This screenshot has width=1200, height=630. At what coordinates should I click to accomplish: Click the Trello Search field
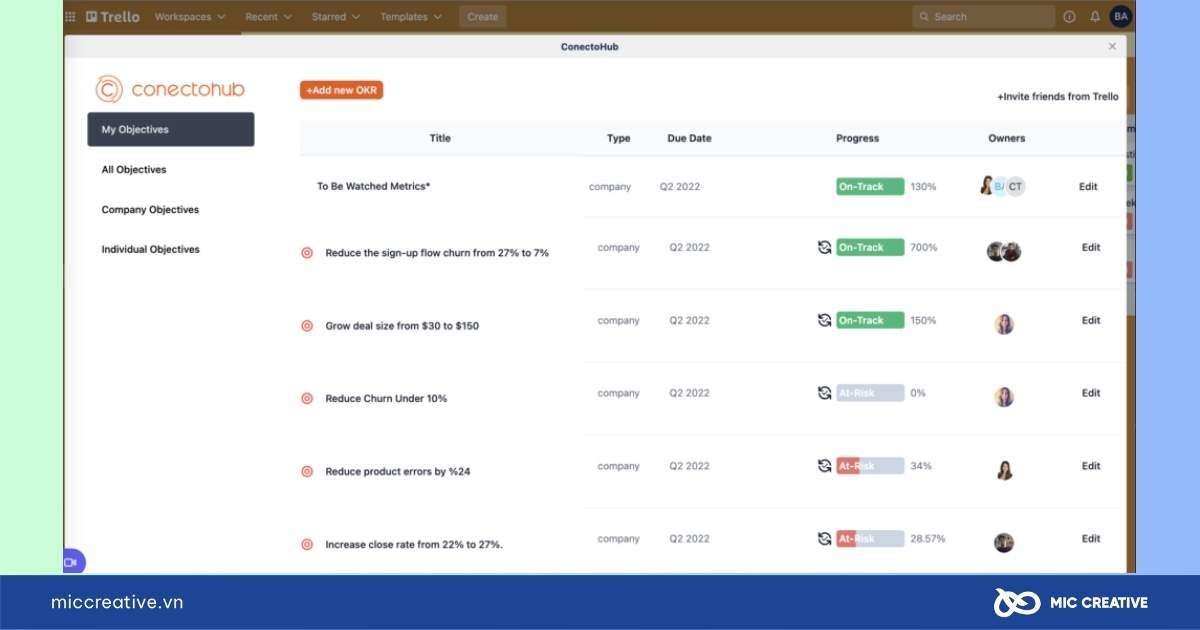(x=983, y=17)
